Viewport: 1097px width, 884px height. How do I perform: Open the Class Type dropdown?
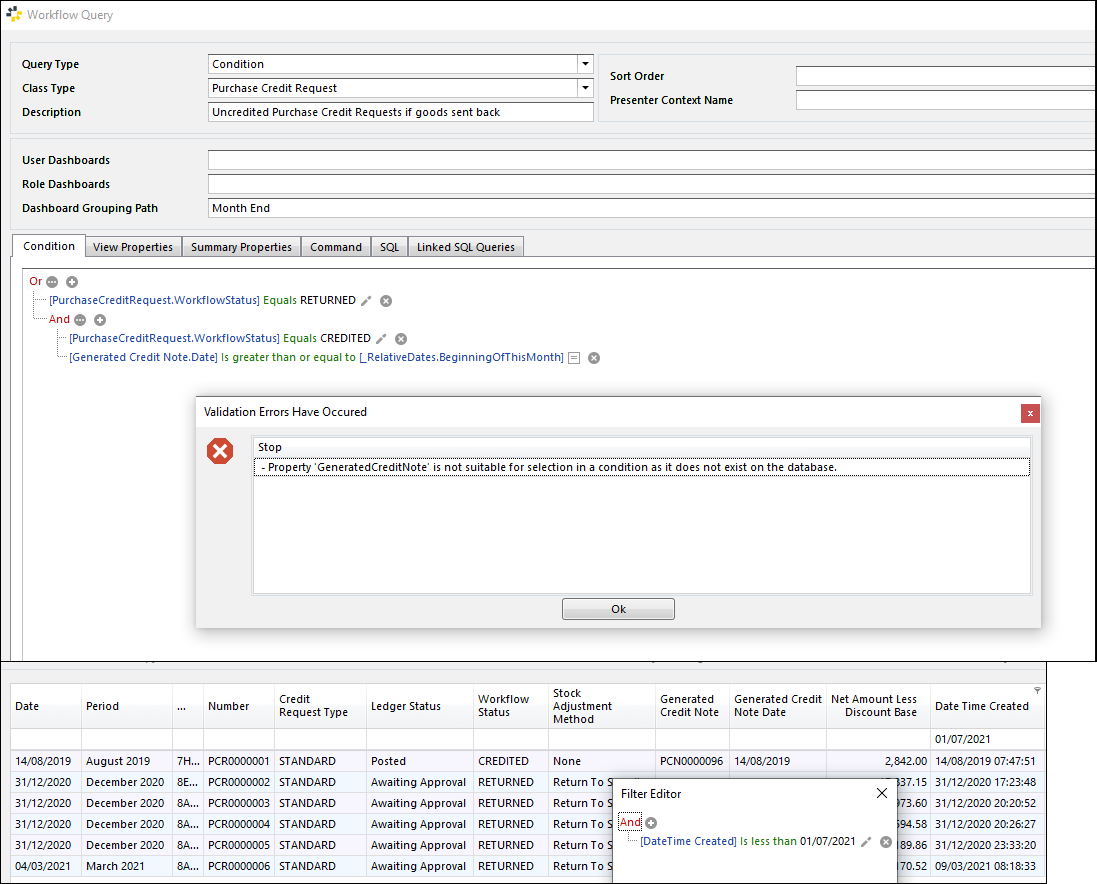click(586, 88)
